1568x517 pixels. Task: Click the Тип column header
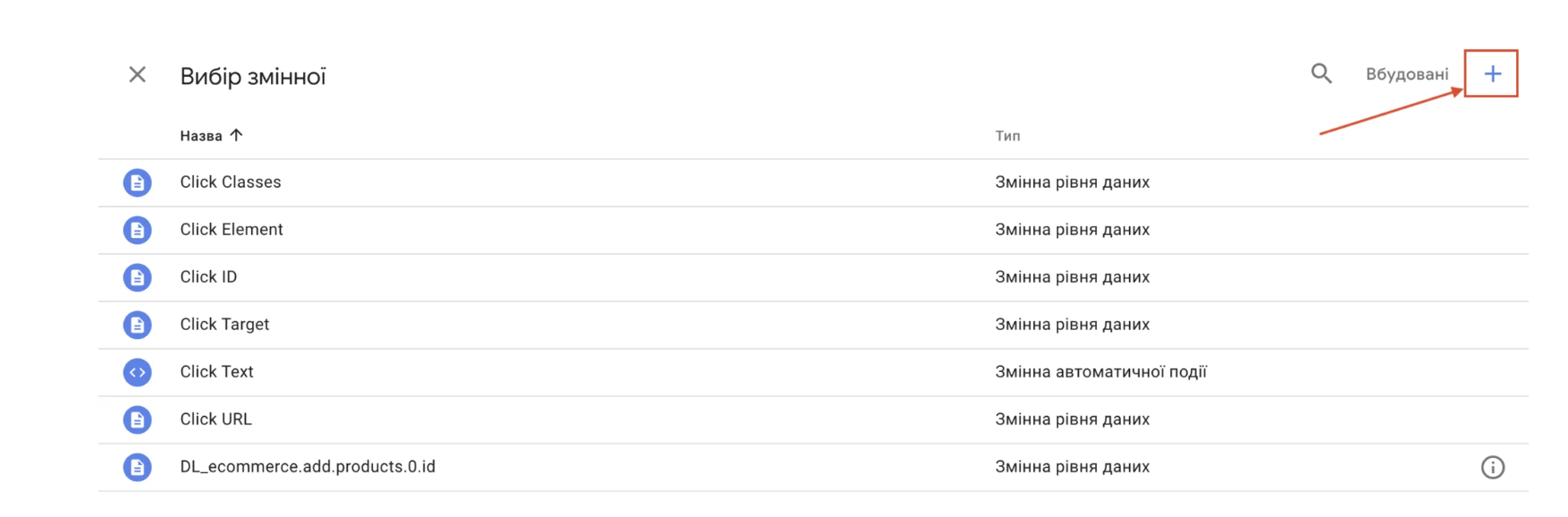pyautogui.click(x=1007, y=136)
